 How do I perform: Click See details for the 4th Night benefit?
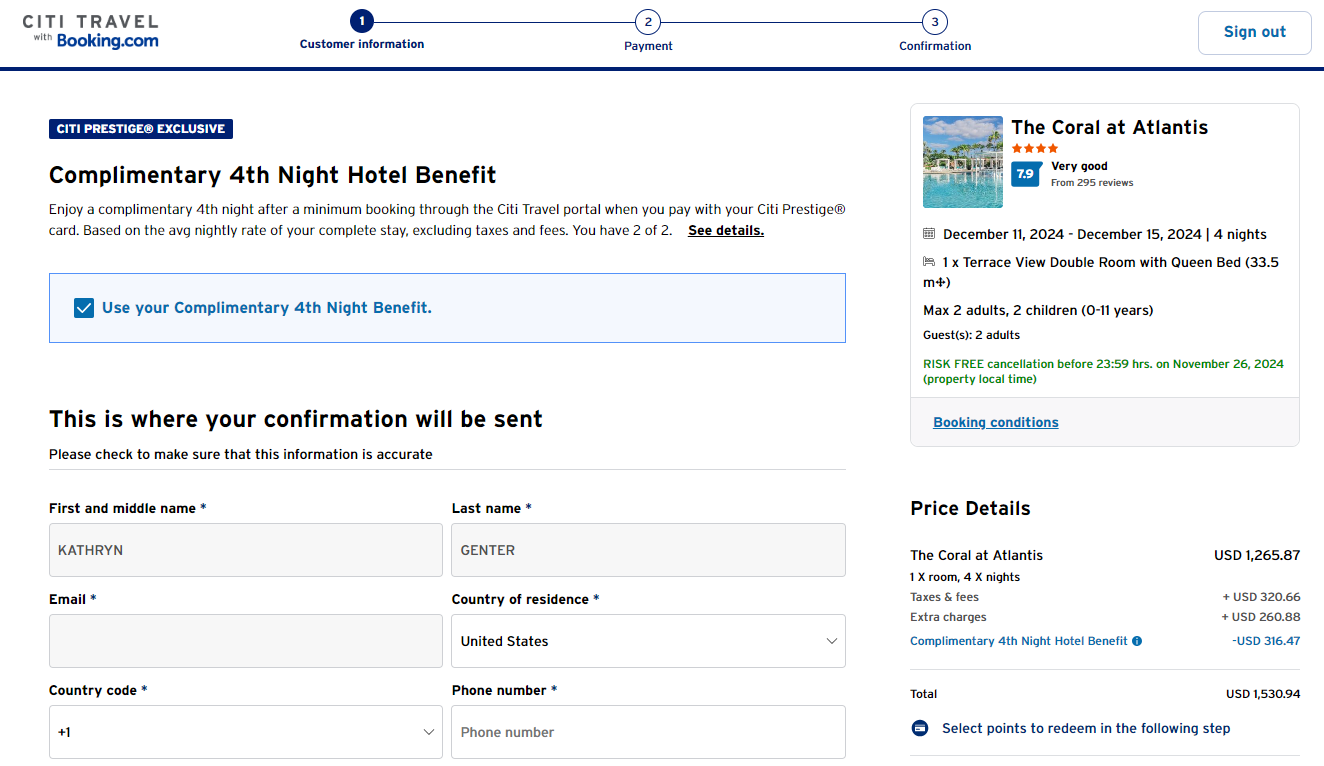click(x=725, y=230)
